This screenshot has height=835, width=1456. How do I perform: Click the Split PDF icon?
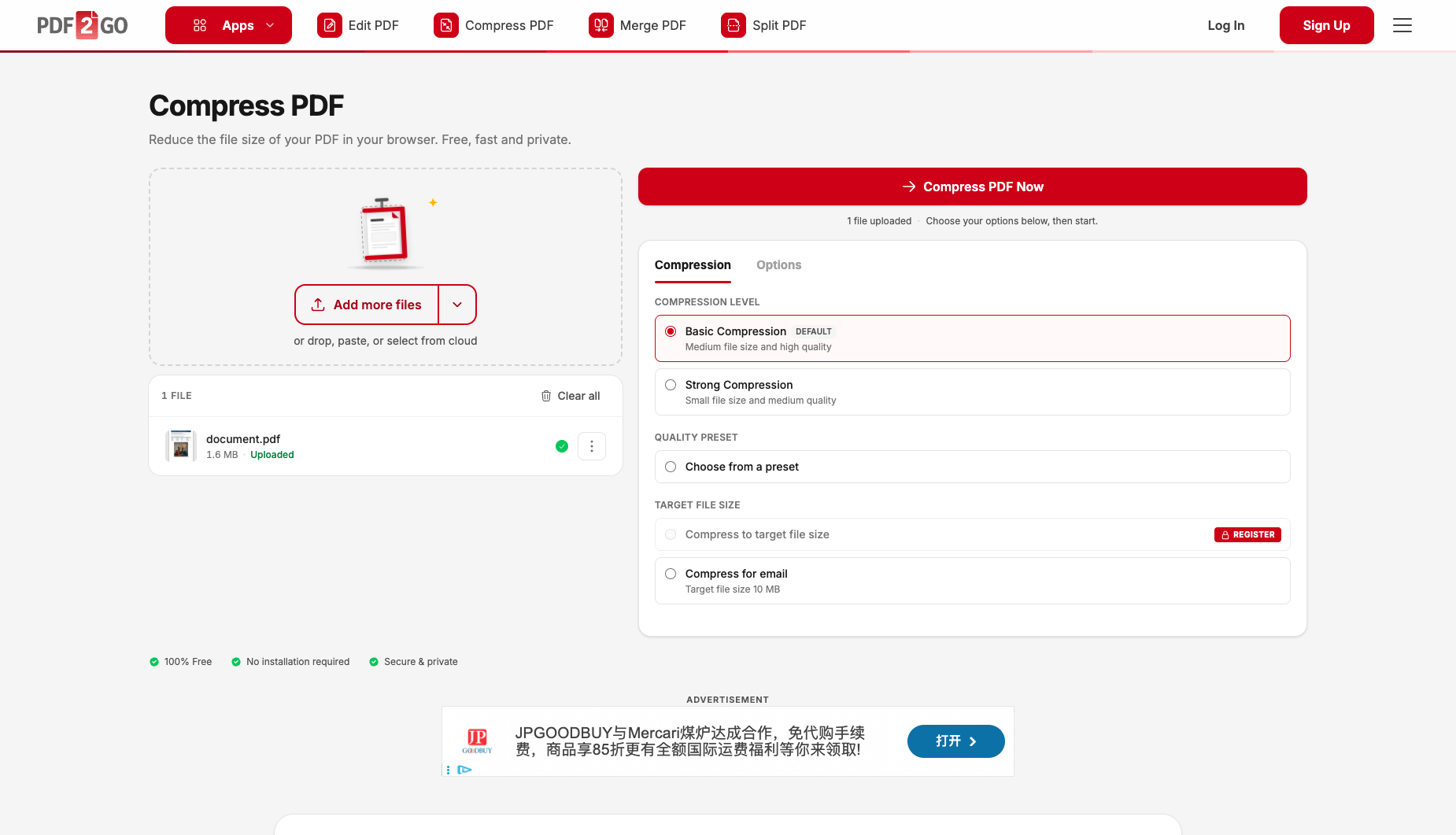click(x=734, y=25)
